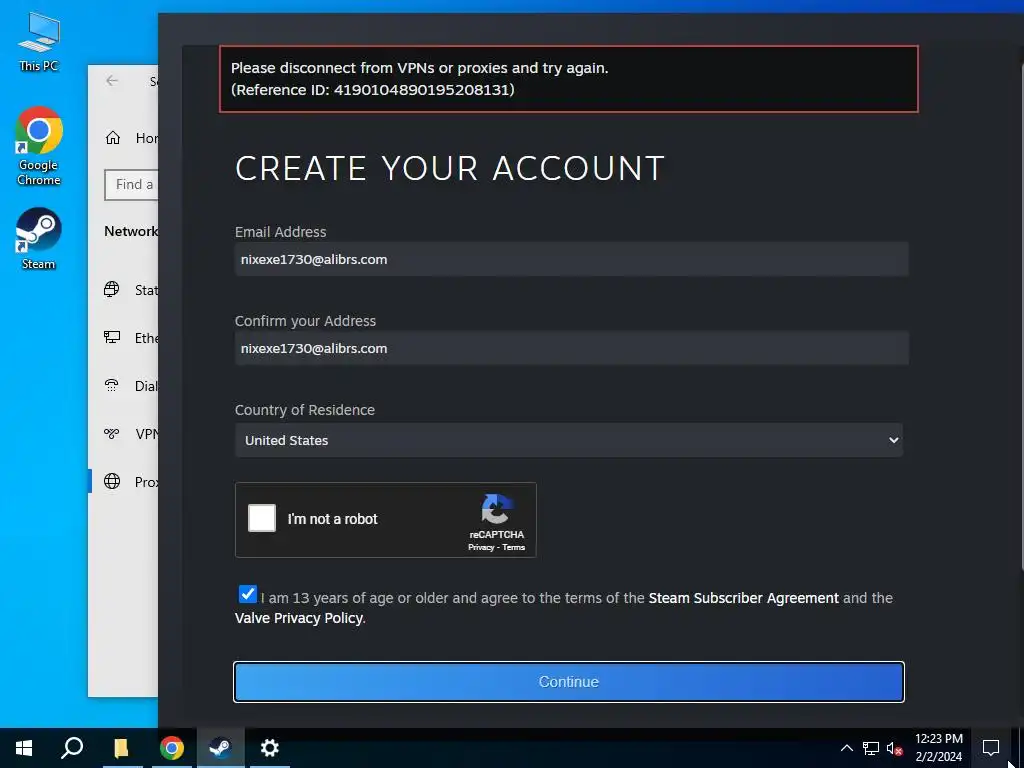Click the Email Address field
The image size is (1024, 768).
click(571, 259)
